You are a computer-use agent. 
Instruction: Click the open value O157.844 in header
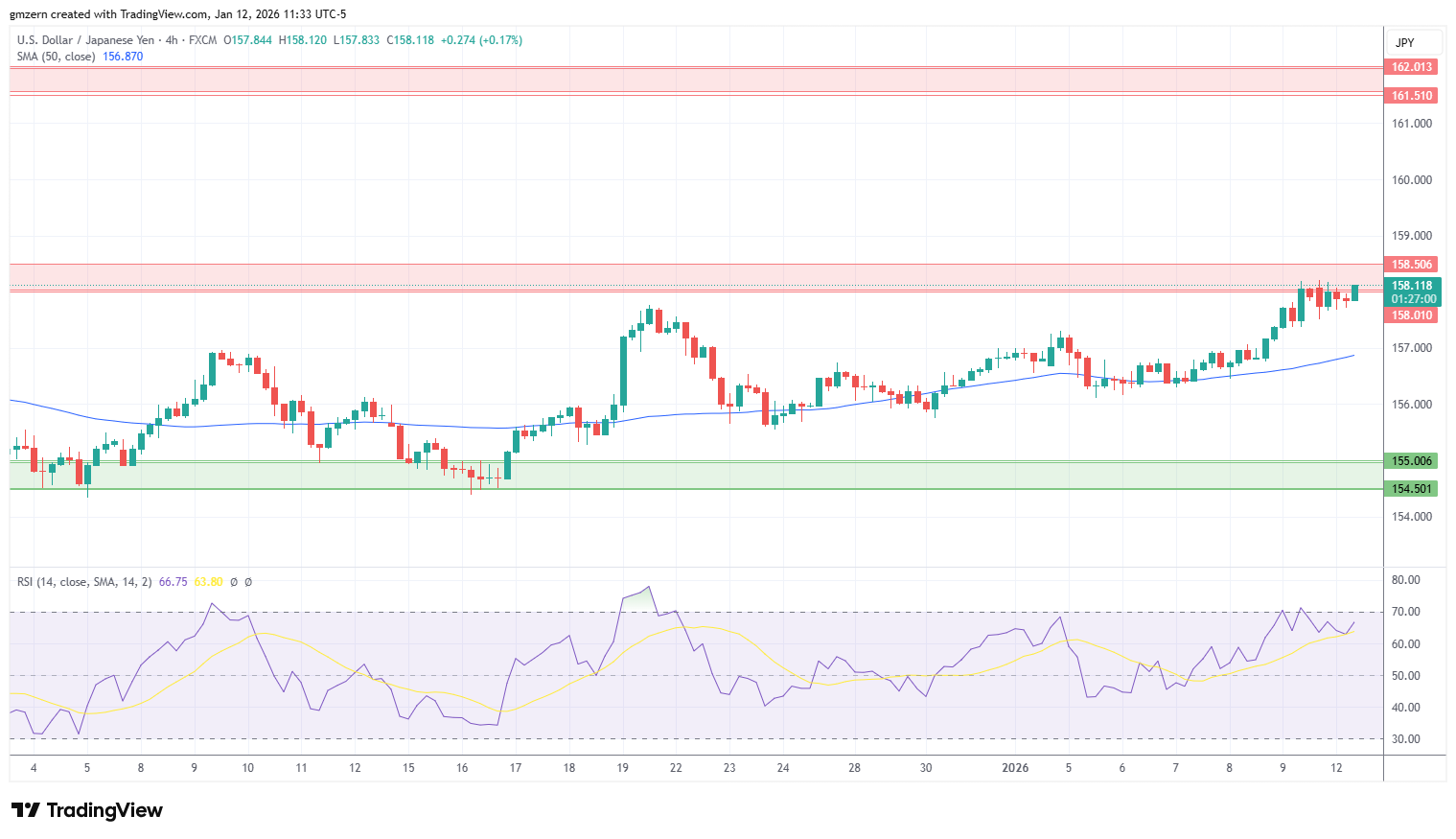click(248, 40)
